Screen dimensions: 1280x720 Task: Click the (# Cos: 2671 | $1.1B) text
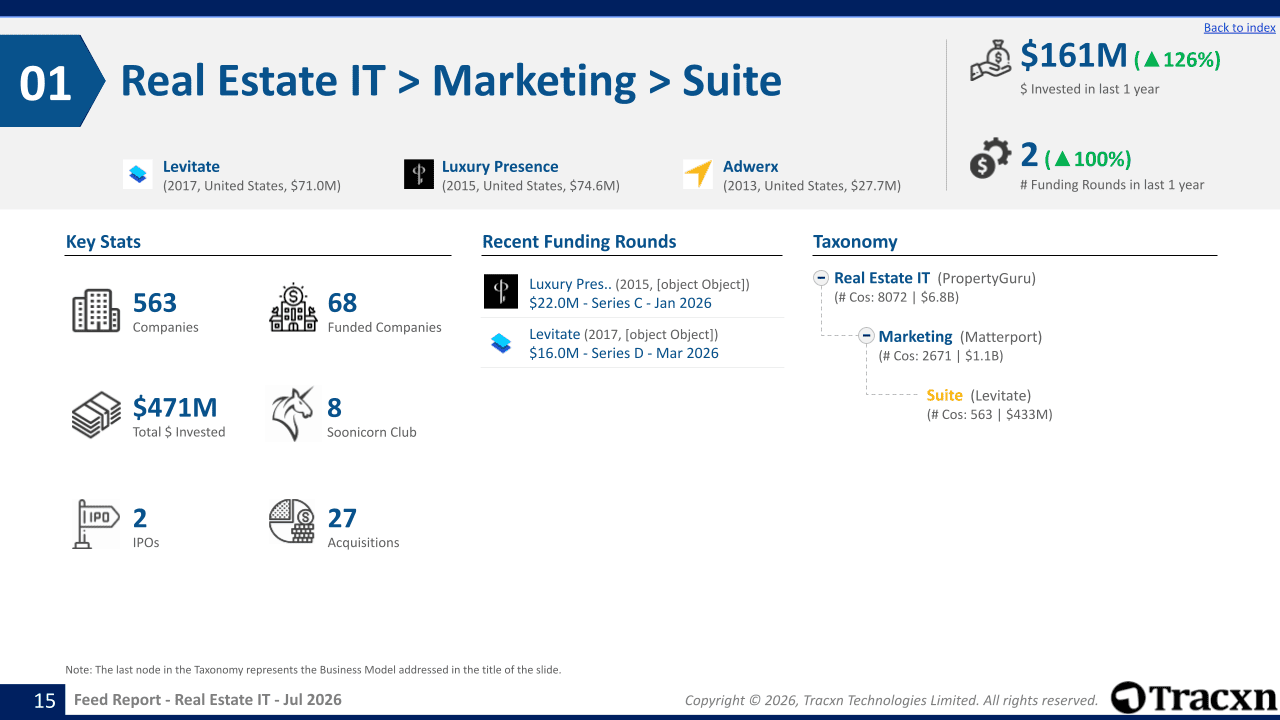click(941, 356)
